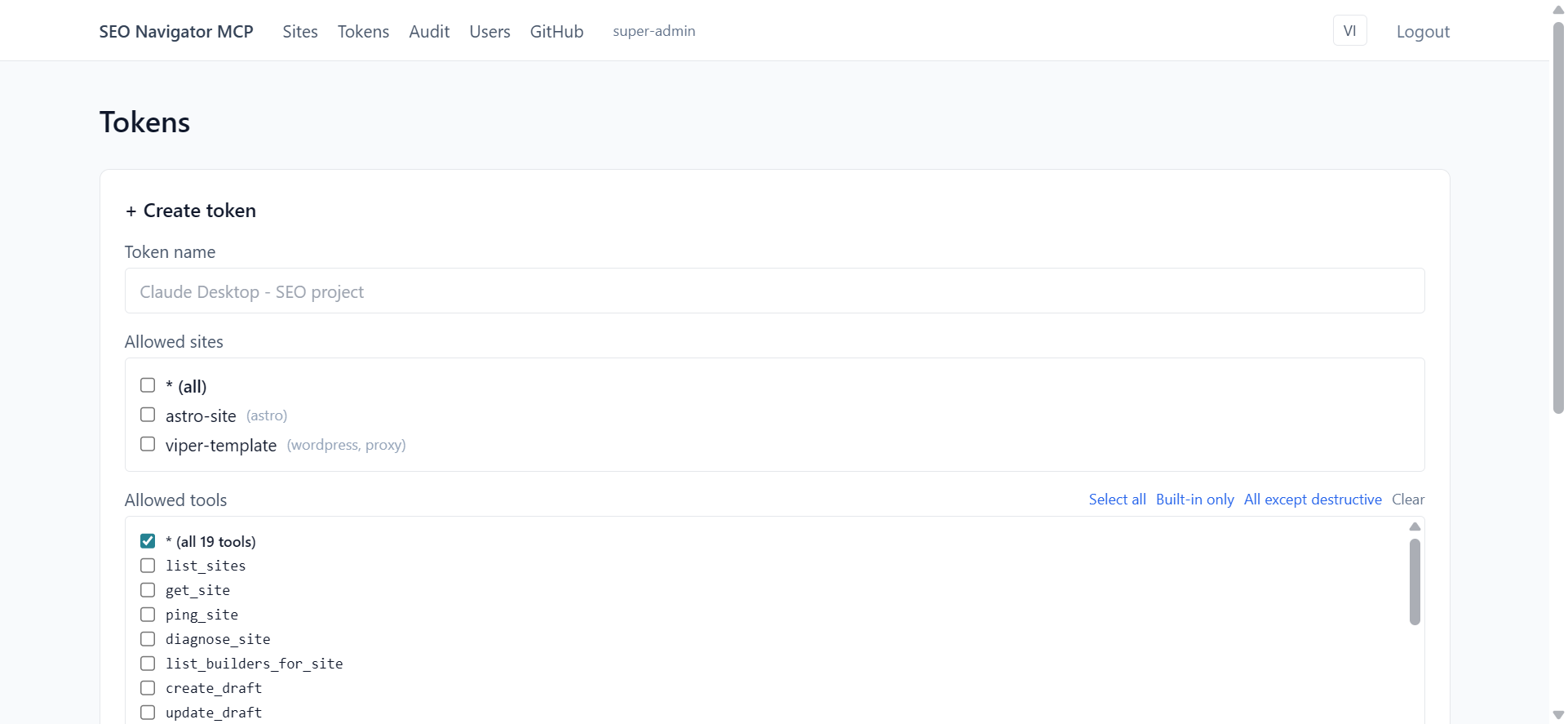Click the Allowed sites label
The height and width of the screenshot is (724, 1568).
click(x=174, y=342)
